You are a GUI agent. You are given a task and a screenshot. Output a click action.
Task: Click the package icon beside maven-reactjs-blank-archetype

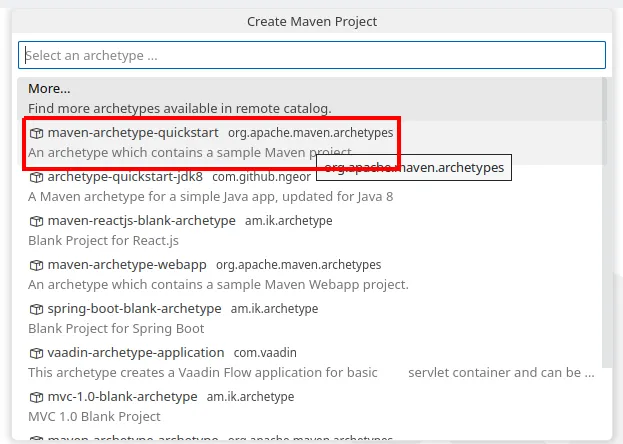point(36,221)
